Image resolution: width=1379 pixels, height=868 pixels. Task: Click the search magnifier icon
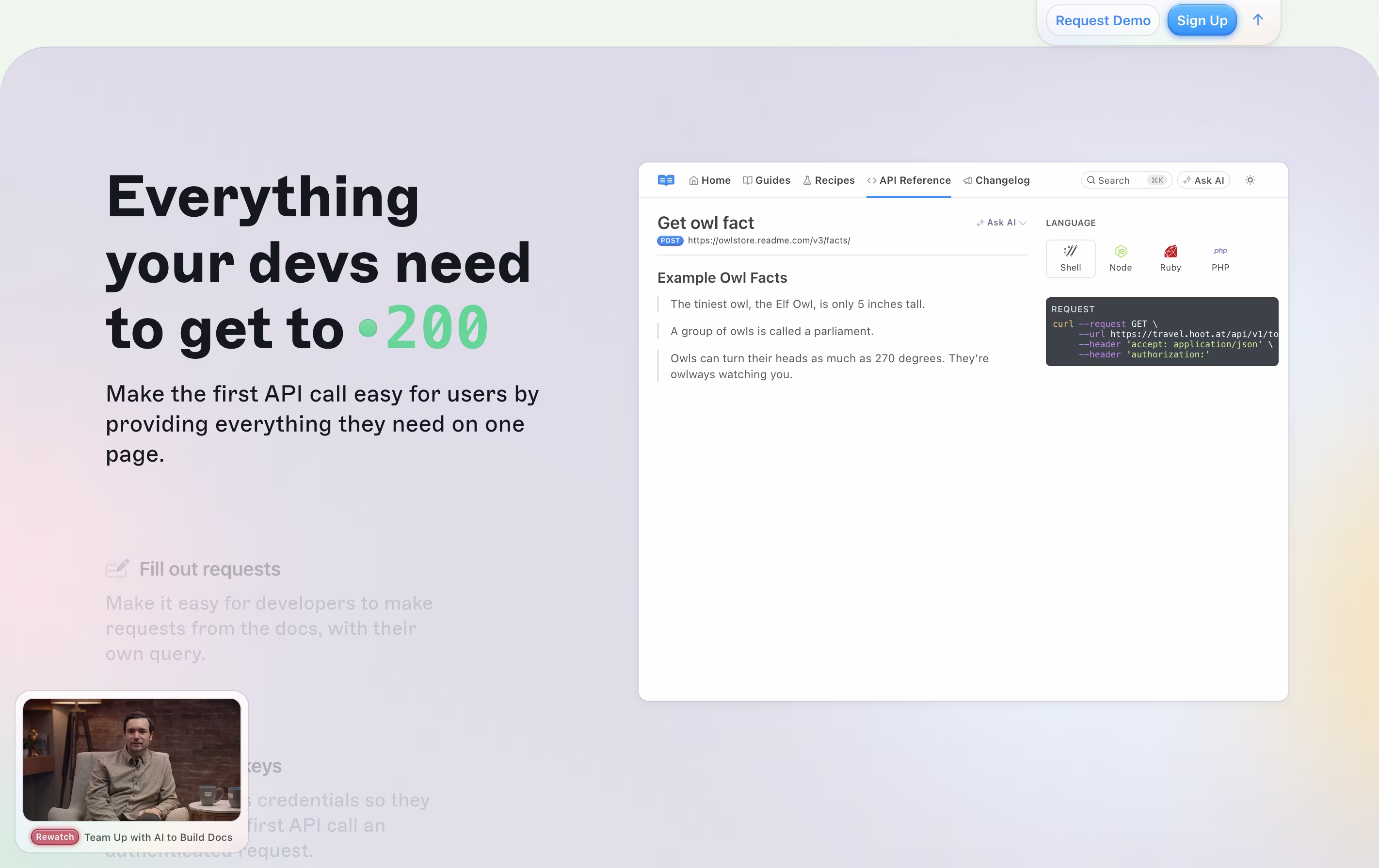tap(1092, 180)
